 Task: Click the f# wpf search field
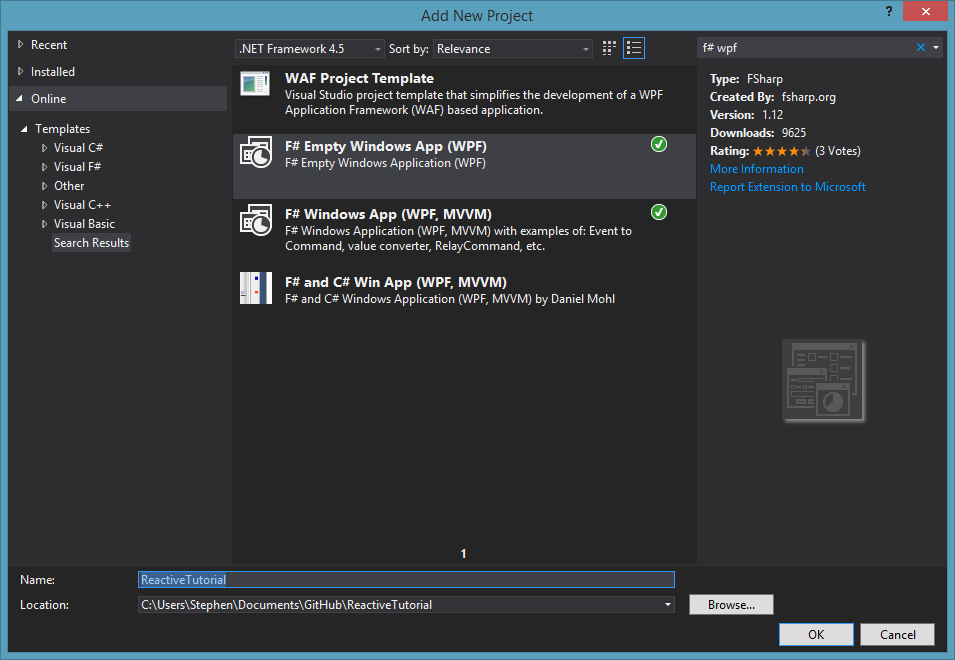[805, 47]
